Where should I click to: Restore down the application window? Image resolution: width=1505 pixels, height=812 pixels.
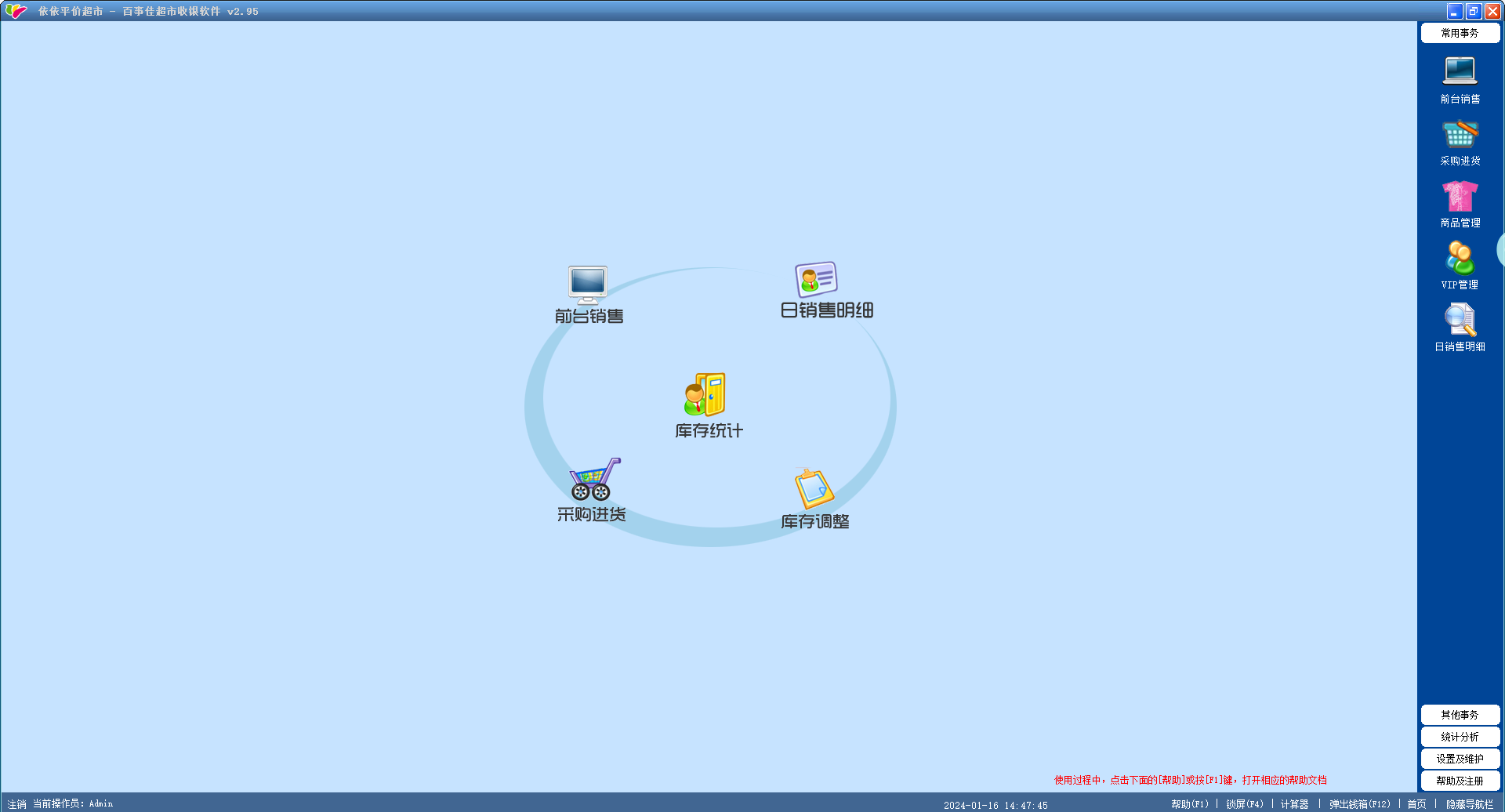(1474, 11)
